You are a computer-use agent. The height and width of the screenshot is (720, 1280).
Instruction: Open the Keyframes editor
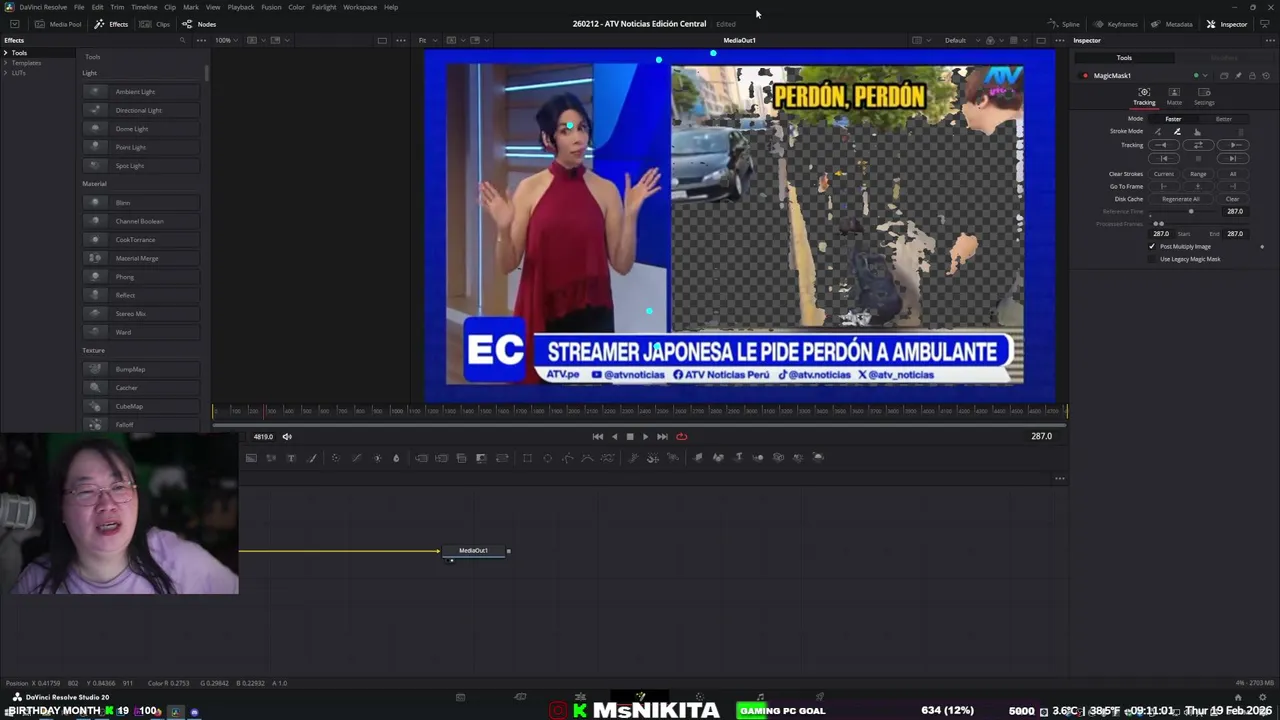point(1115,24)
